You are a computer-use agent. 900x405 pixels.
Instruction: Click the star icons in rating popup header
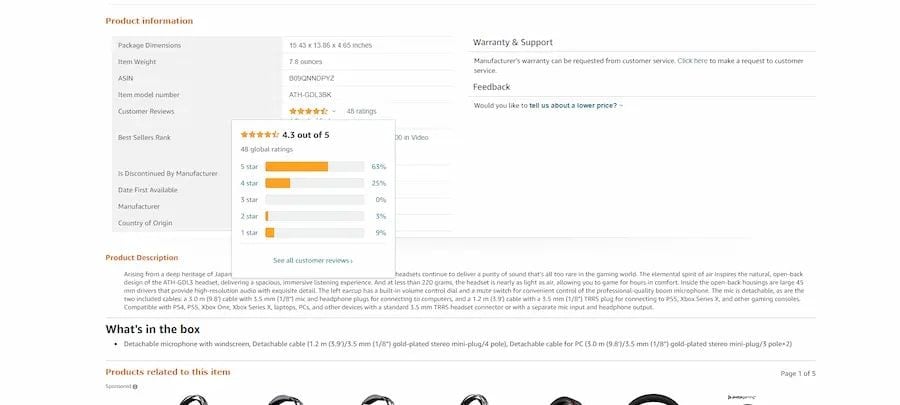coord(259,135)
